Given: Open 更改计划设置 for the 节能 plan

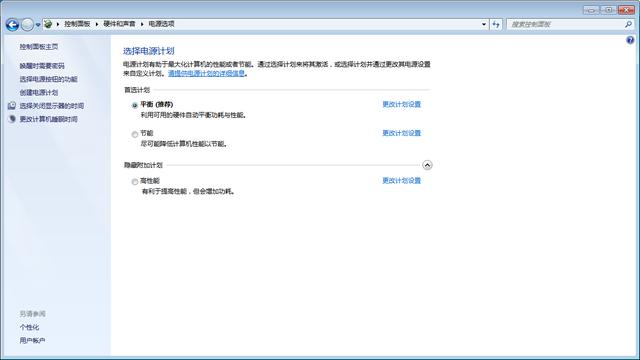Looking at the screenshot, I should tap(402, 133).
